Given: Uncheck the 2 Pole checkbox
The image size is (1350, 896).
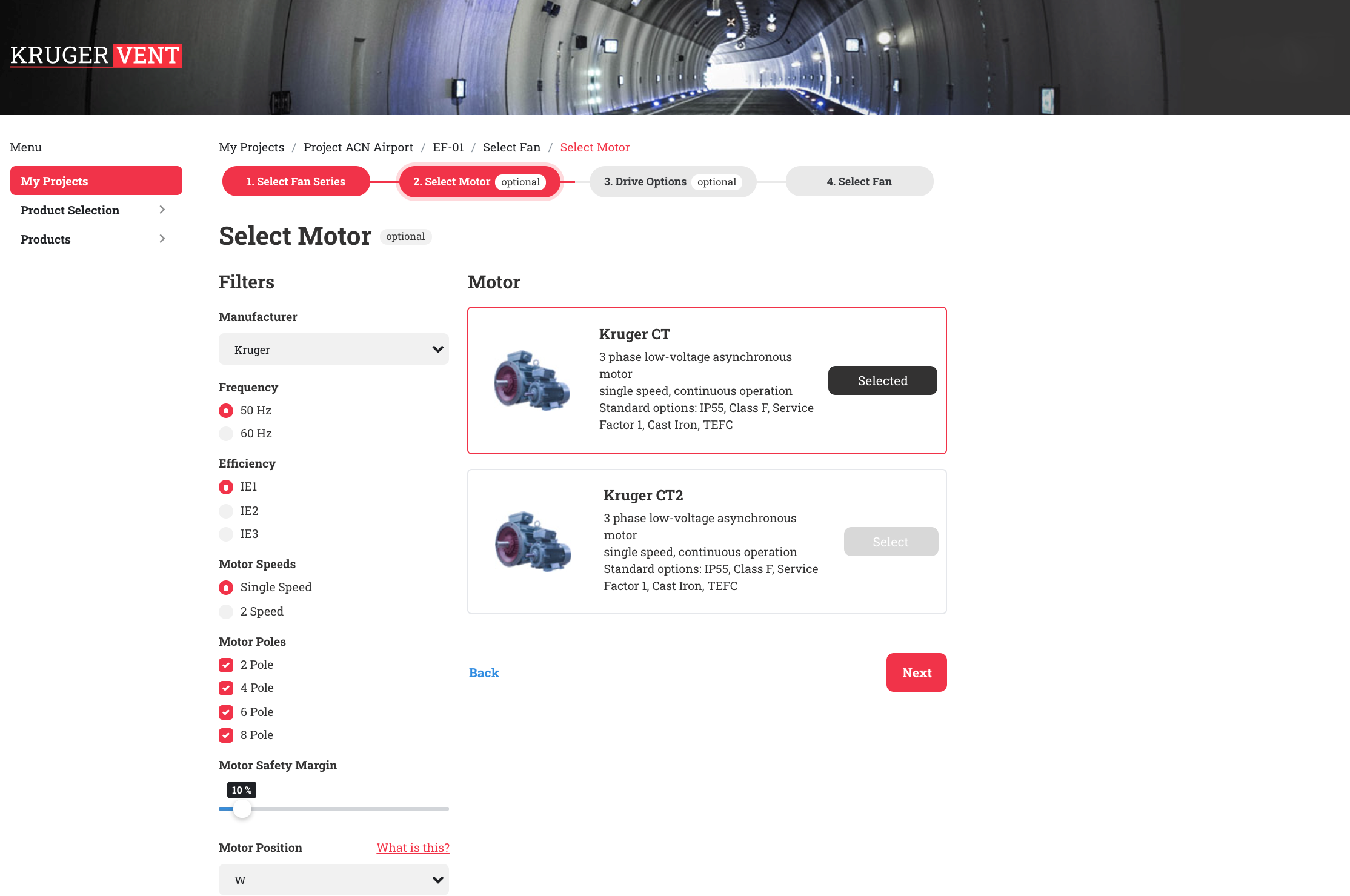Looking at the screenshot, I should (226, 665).
